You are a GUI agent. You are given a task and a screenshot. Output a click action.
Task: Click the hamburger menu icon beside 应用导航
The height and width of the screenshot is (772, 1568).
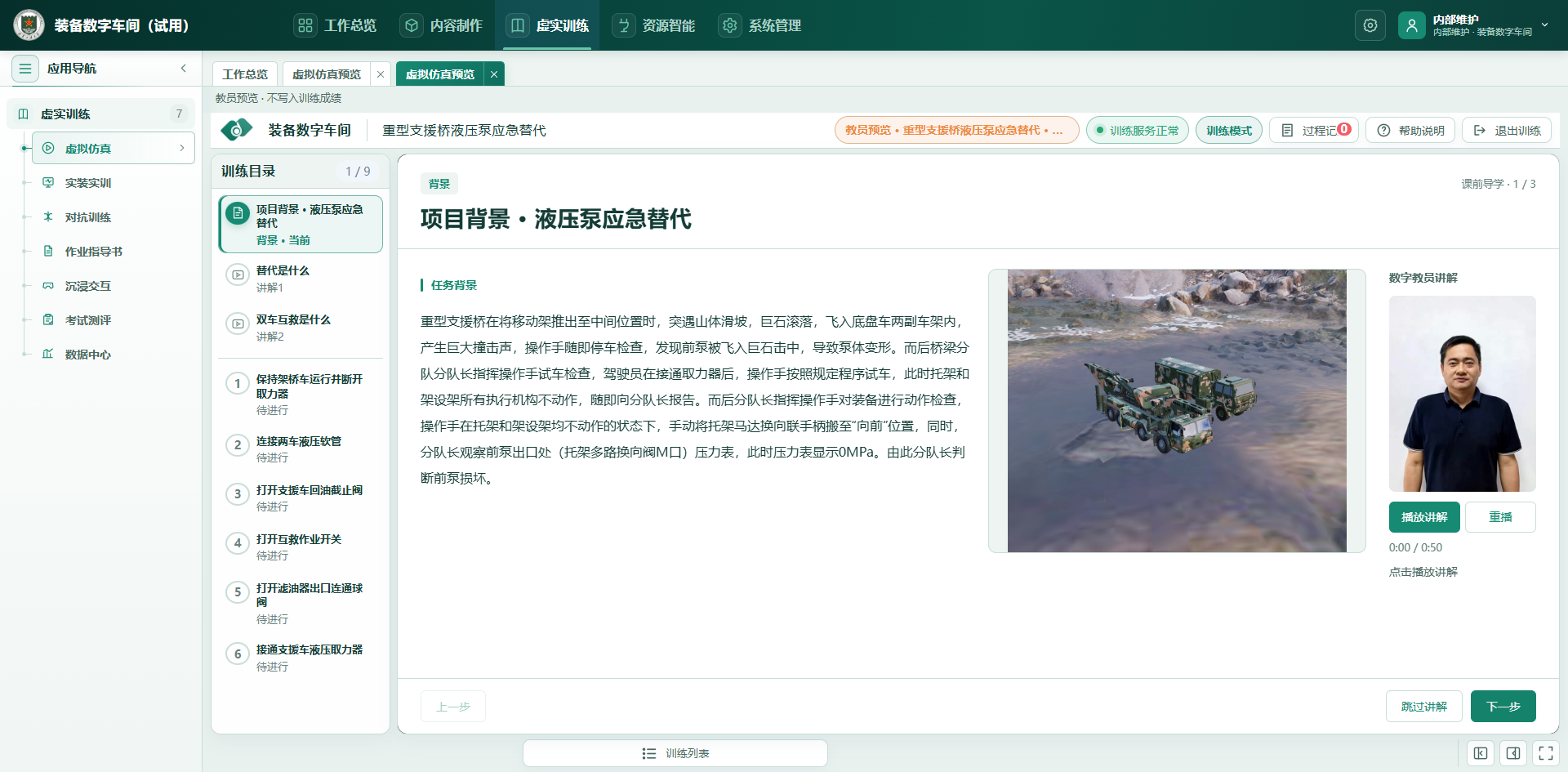(x=25, y=69)
